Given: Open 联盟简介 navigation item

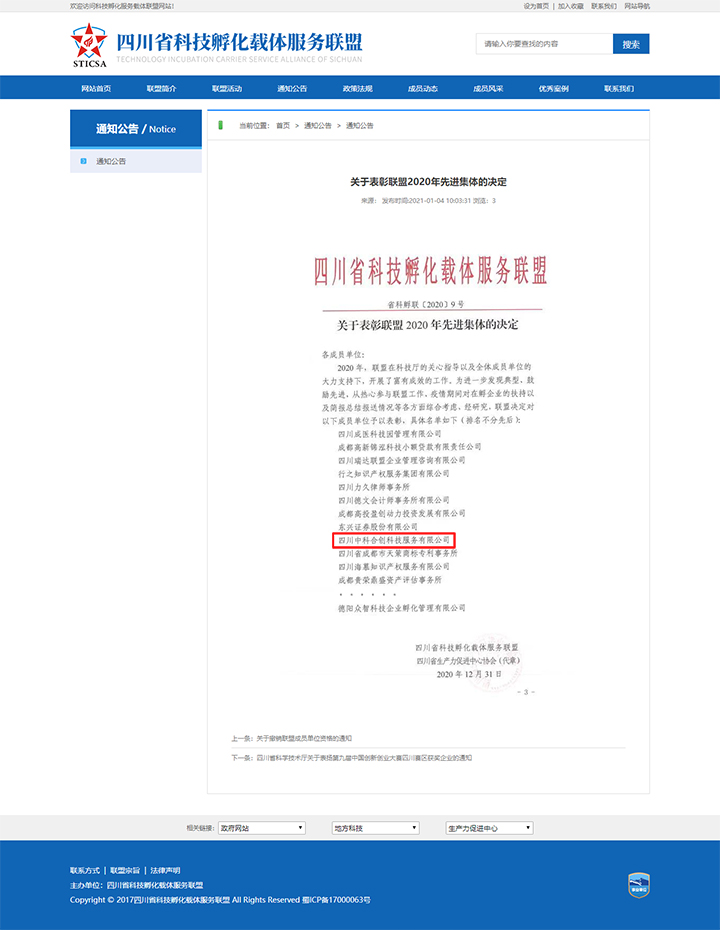Looking at the screenshot, I should (x=161, y=88).
